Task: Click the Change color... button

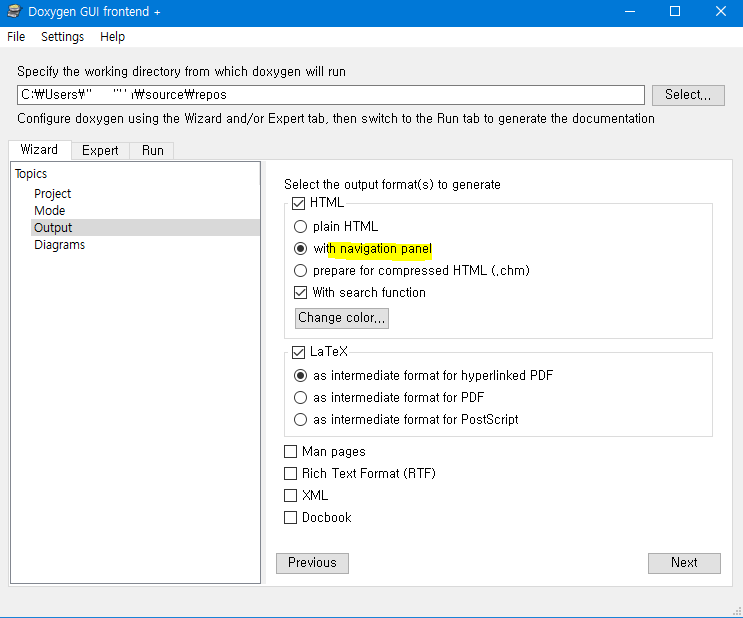Action: (x=342, y=318)
